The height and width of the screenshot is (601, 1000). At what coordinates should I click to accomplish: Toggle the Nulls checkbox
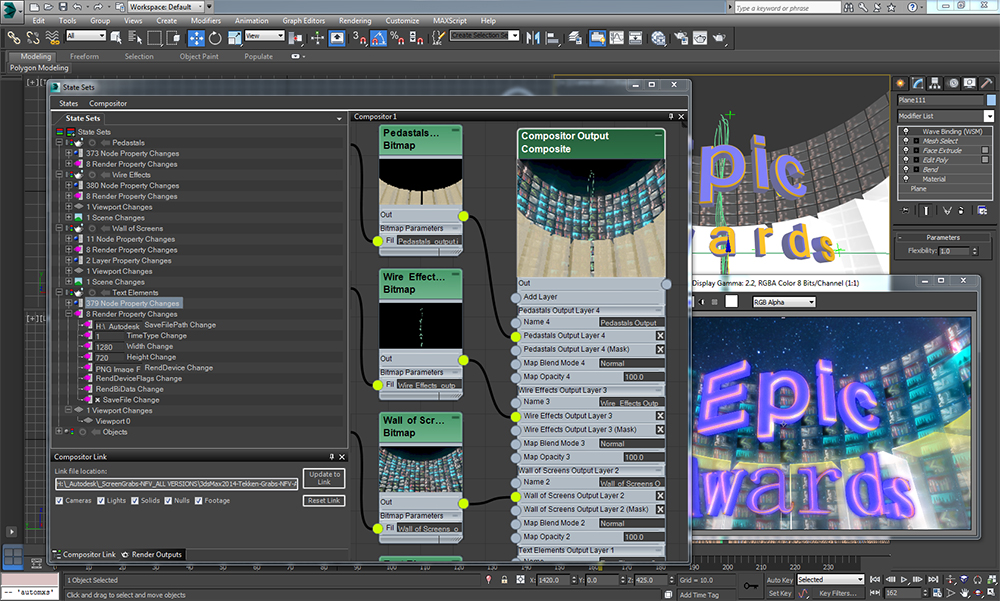click(168, 501)
